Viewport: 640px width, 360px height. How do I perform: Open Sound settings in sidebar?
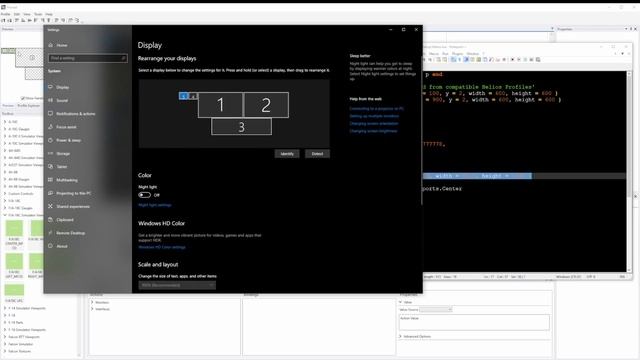[62, 100]
